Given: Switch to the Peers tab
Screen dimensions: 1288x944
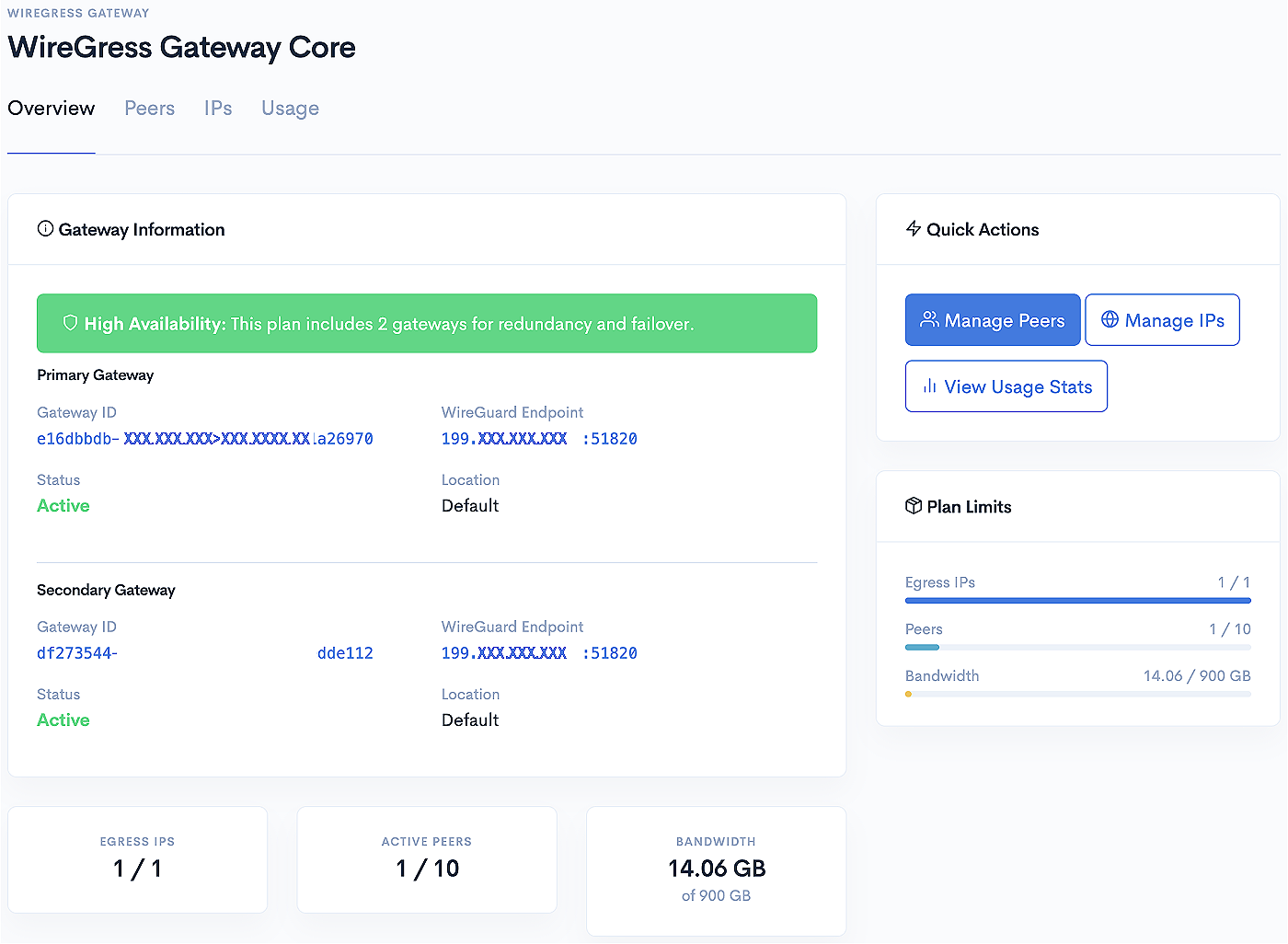Looking at the screenshot, I should [x=149, y=108].
